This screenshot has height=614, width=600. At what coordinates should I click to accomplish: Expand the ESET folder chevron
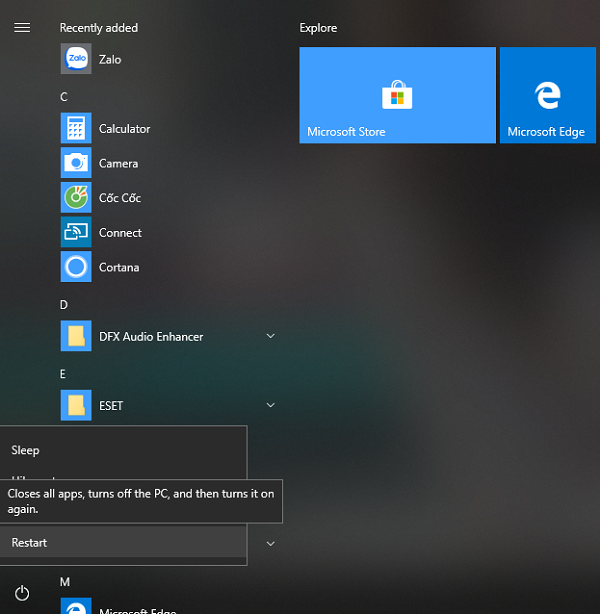tap(270, 406)
